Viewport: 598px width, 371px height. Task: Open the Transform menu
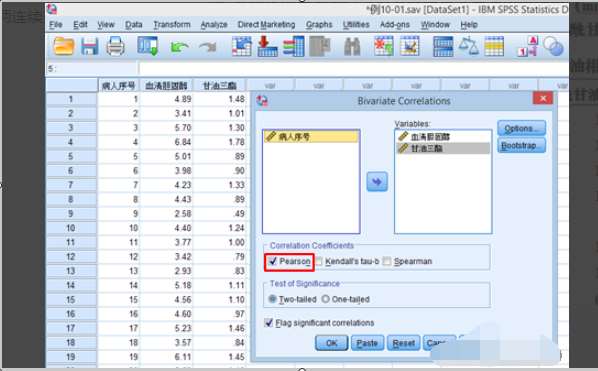tap(172, 25)
